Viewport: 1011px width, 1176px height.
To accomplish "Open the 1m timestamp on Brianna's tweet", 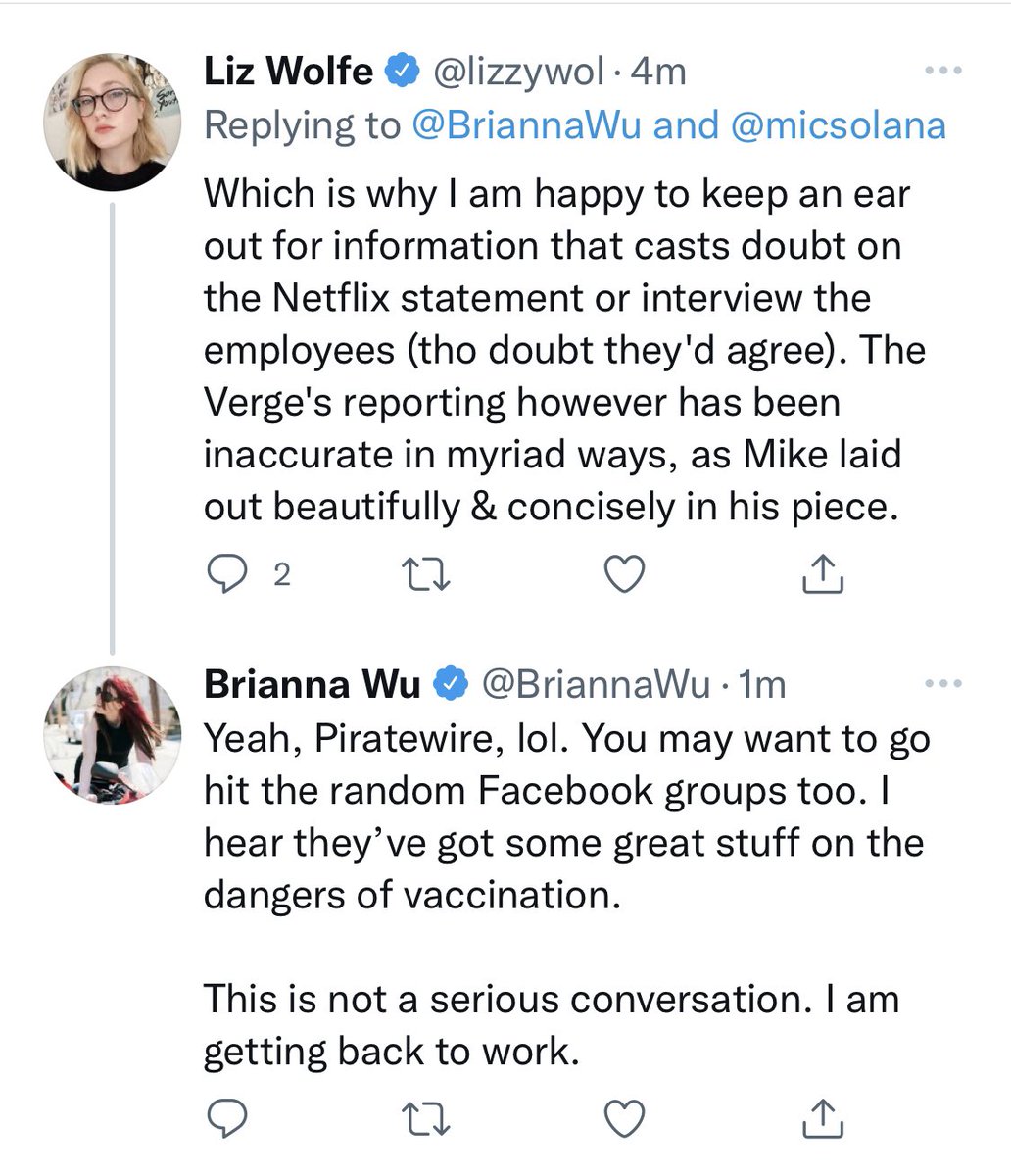I will [x=762, y=684].
